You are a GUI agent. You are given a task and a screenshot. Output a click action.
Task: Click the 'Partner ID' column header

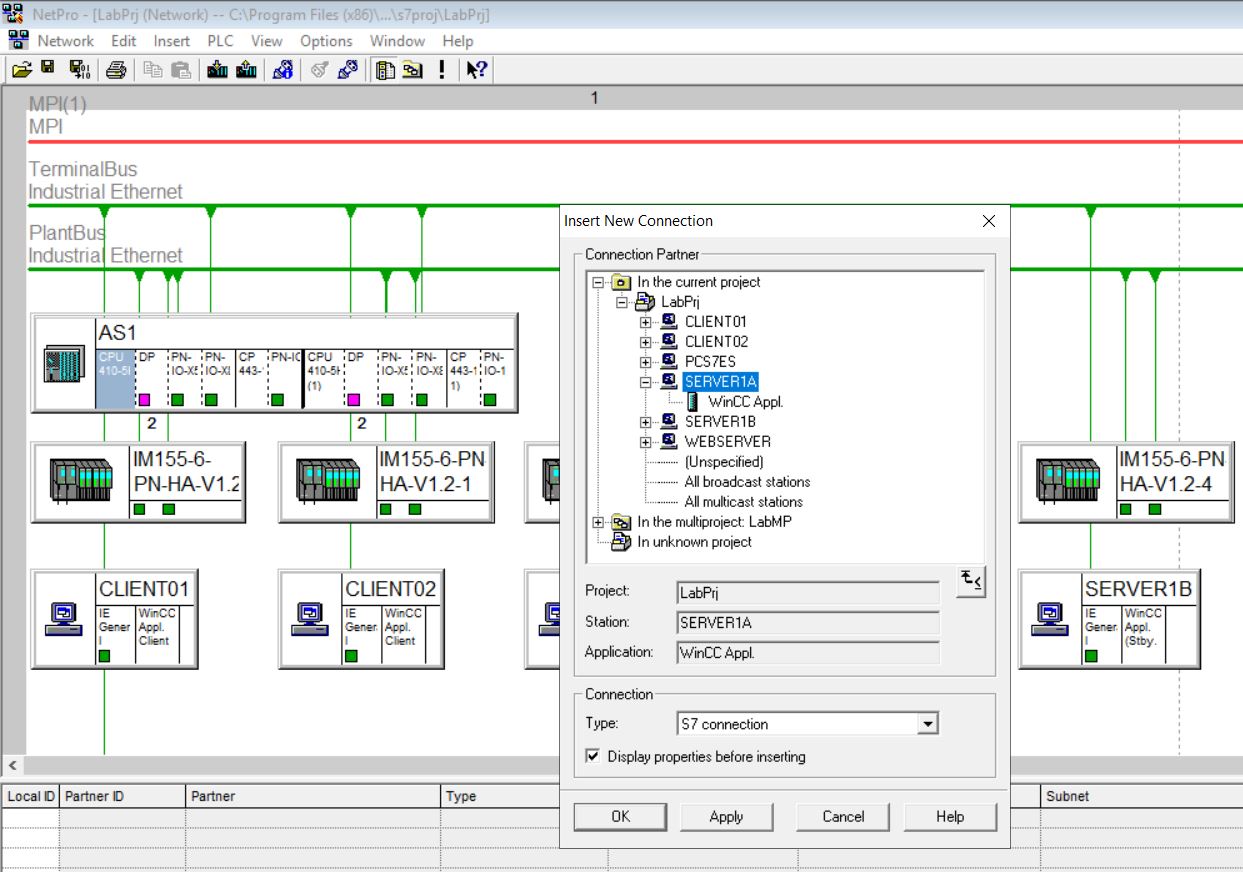click(x=123, y=797)
